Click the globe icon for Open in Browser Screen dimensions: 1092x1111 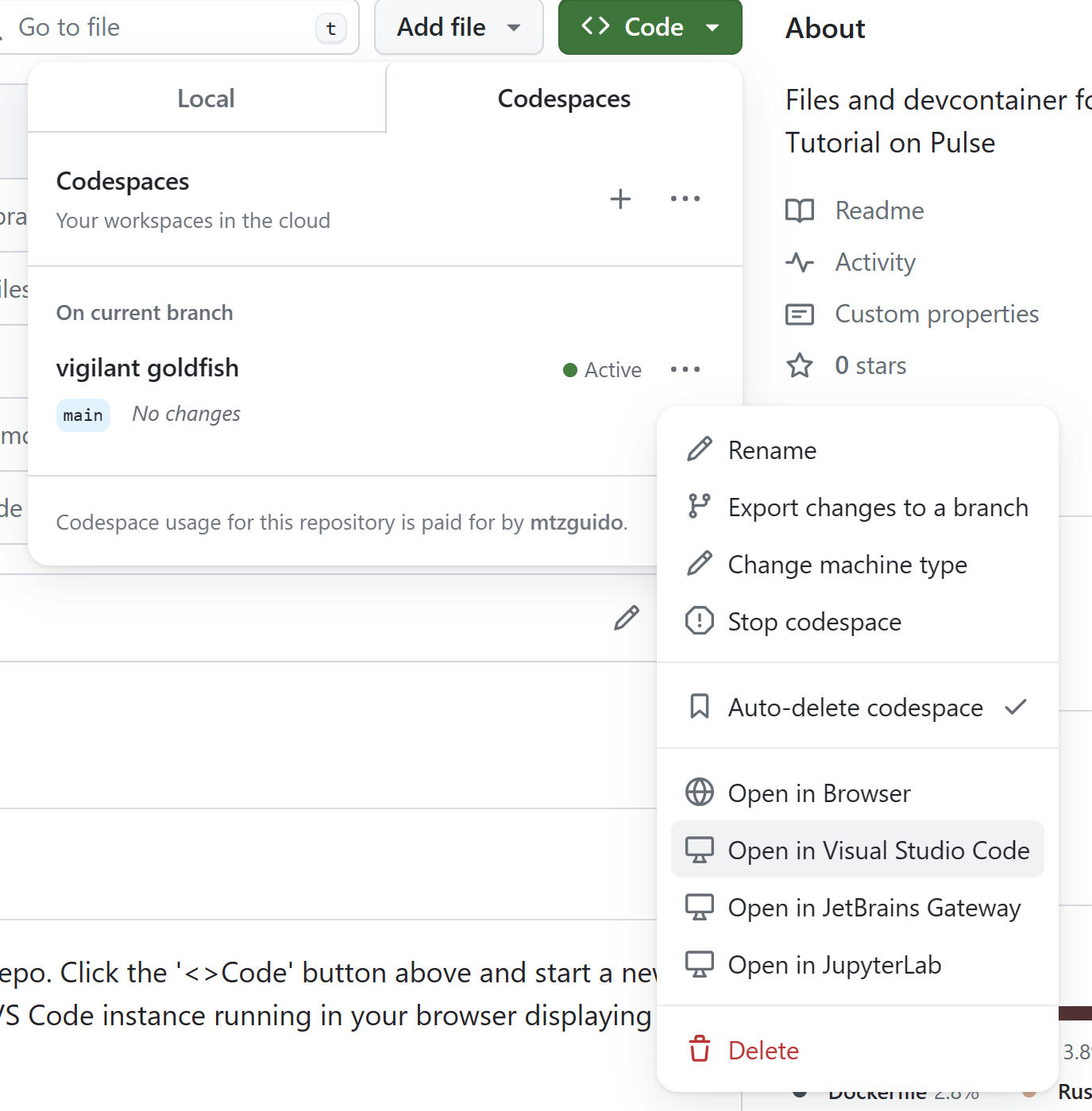point(700,792)
